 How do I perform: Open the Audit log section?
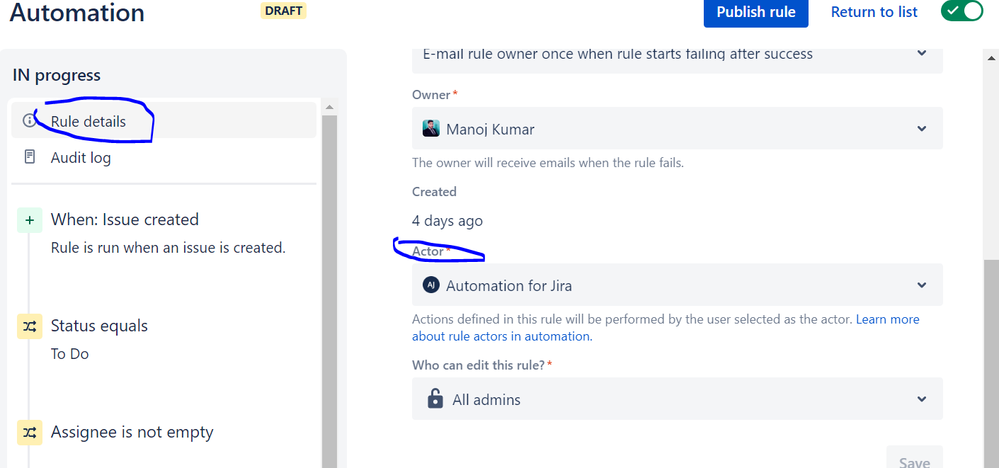[164, 157]
